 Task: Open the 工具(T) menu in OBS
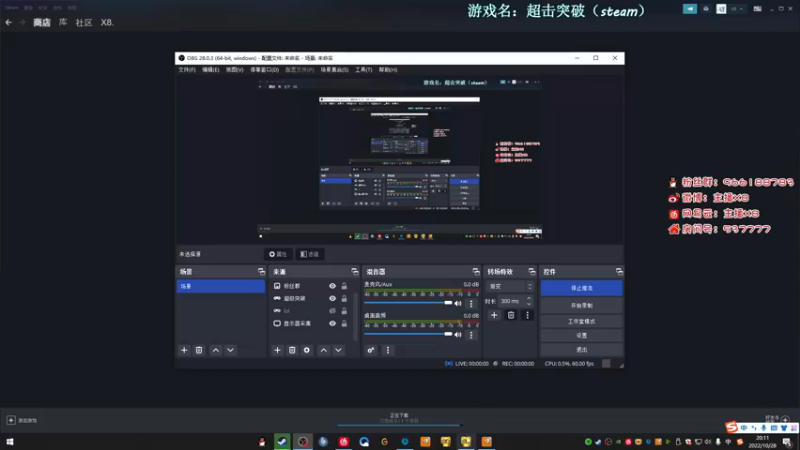click(364, 70)
